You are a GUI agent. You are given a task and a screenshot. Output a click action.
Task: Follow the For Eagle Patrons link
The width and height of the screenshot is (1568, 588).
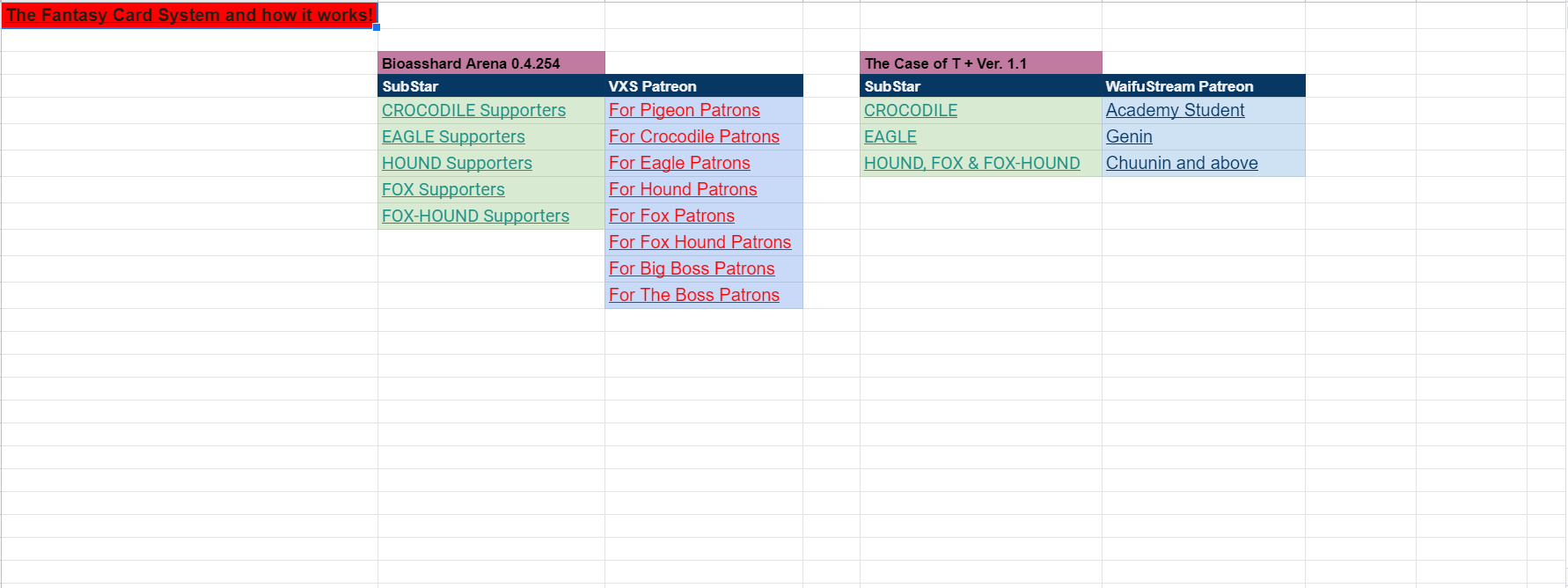(679, 164)
